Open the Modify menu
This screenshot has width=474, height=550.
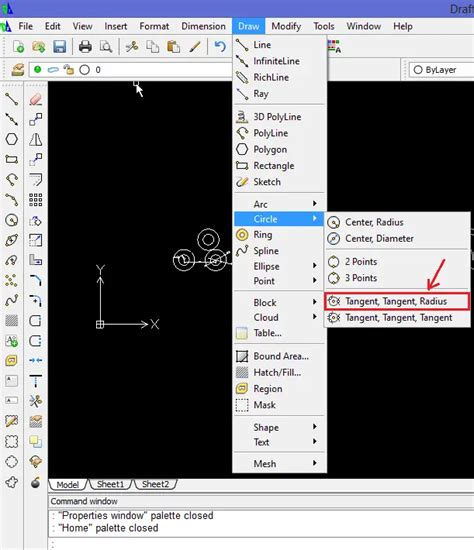click(x=286, y=26)
